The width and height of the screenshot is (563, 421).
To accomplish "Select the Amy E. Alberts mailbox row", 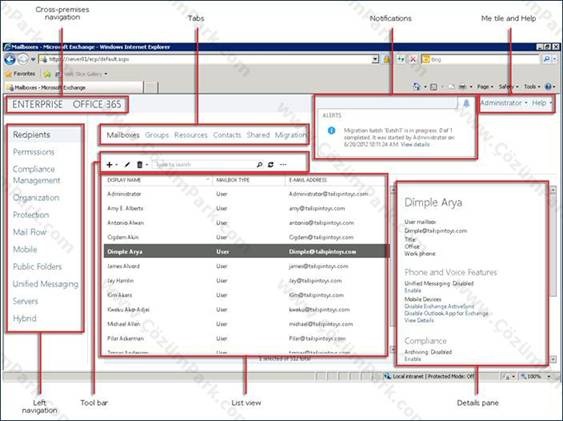I will tap(246, 208).
